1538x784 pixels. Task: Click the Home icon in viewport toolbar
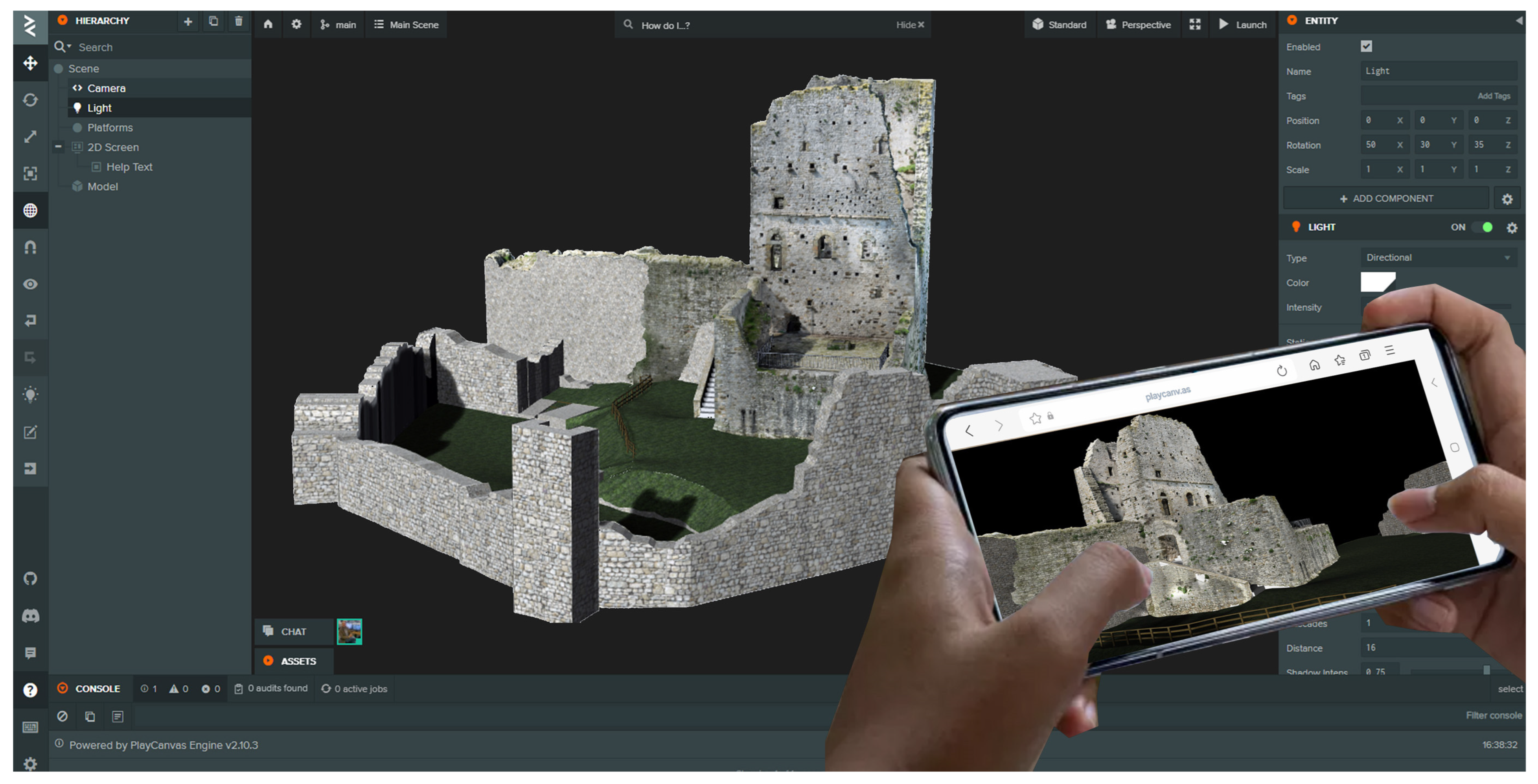(x=268, y=24)
